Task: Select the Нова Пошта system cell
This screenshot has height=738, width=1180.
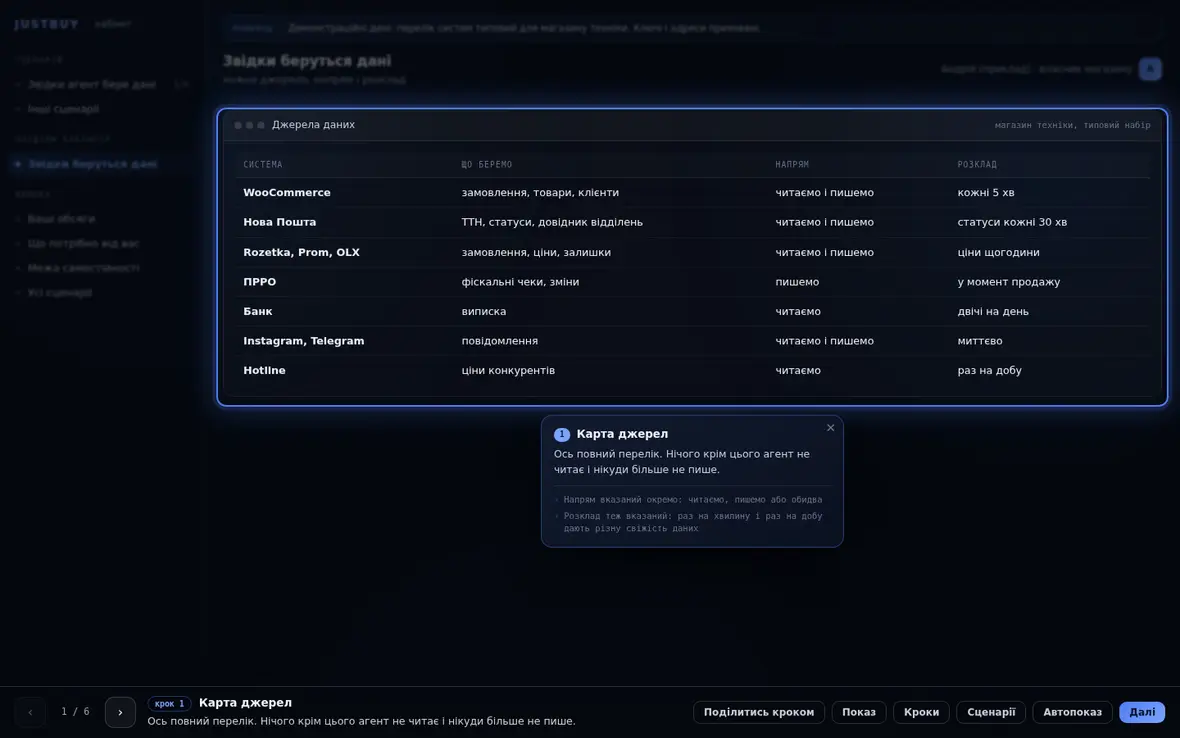Action: 279,222
